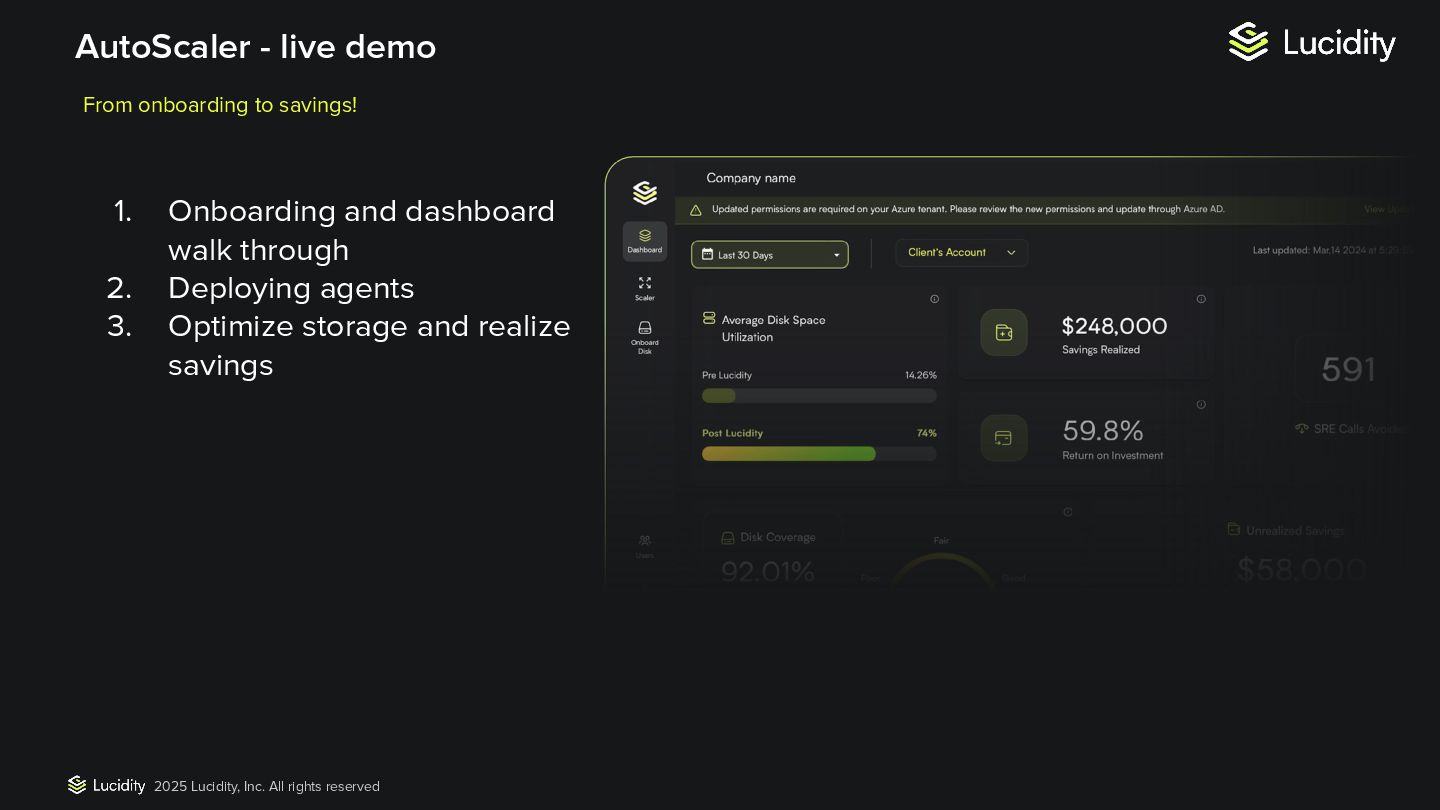Click info icon on Savings Realized card
The width and height of the screenshot is (1440, 810).
tap(1201, 299)
